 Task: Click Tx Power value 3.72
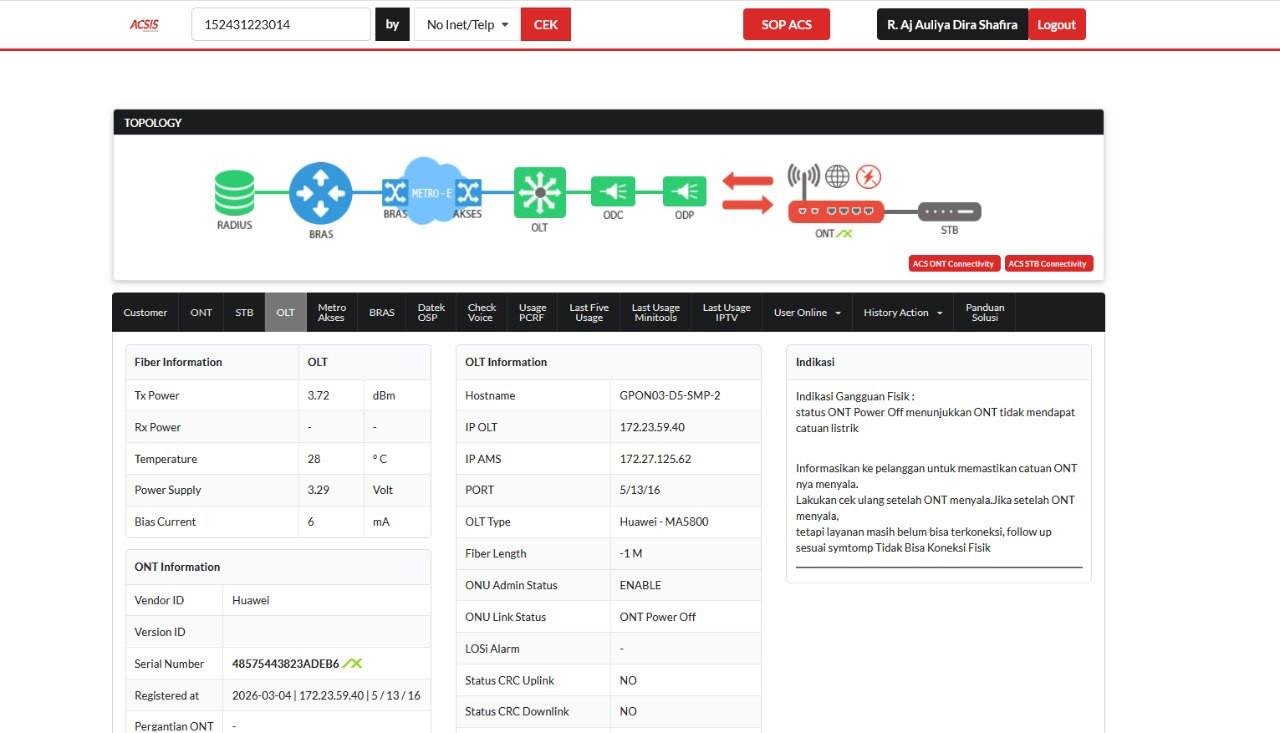[x=318, y=395]
